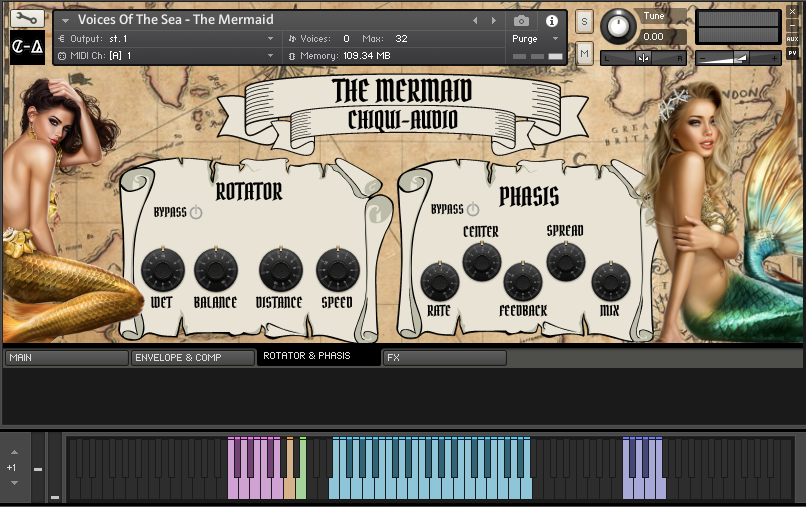Image resolution: width=806 pixels, height=507 pixels.
Task: Shift keyboard octave up with arrow
Action: pyautogui.click(x=13, y=453)
